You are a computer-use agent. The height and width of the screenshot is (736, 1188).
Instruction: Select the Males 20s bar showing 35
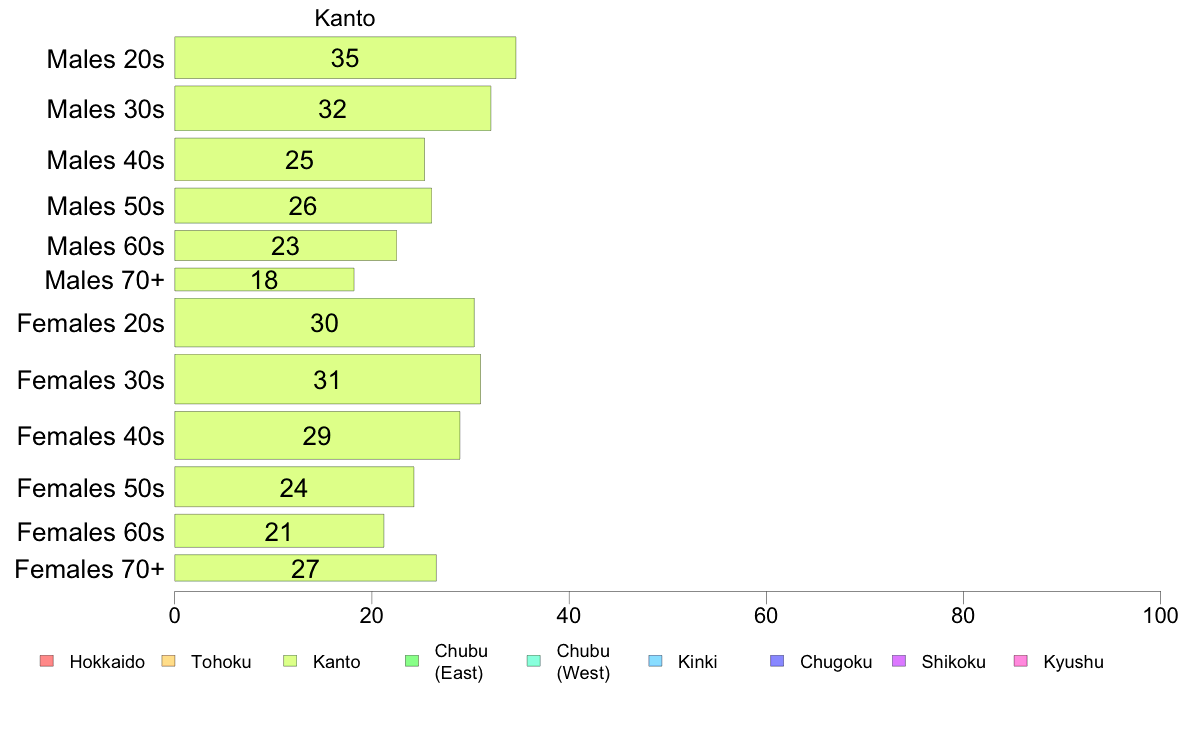coord(345,58)
